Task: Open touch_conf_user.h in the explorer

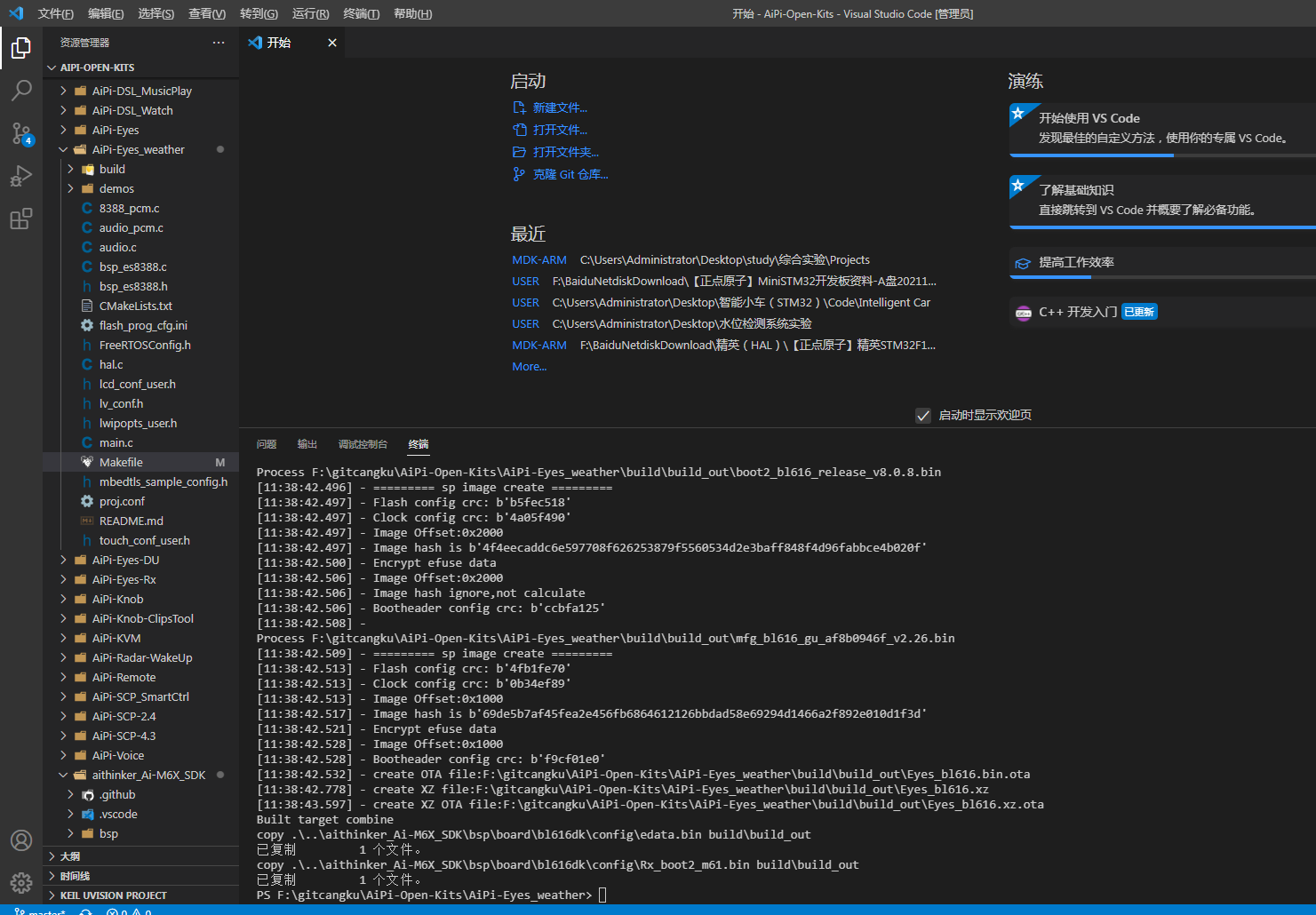Action: point(144,540)
